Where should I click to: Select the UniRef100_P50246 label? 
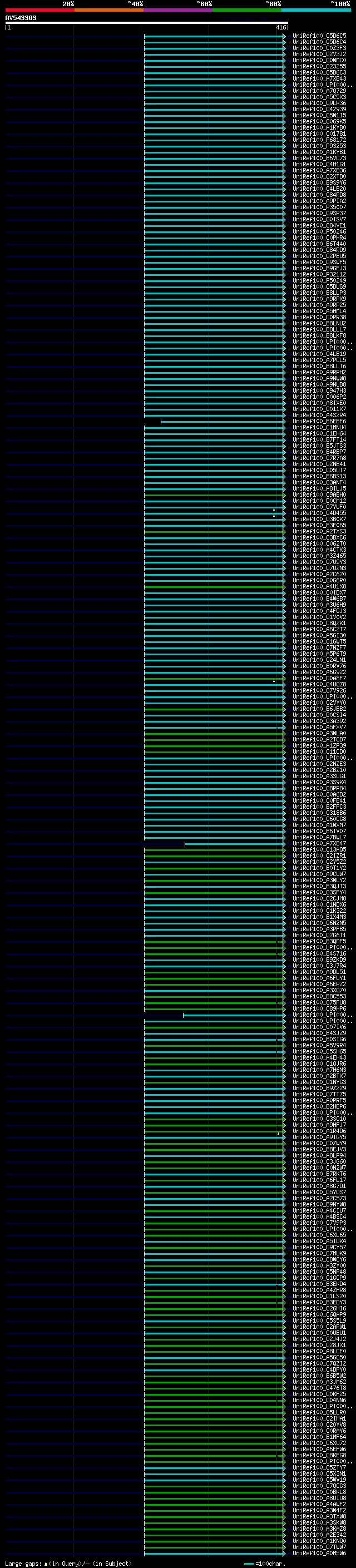coord(319,232)
